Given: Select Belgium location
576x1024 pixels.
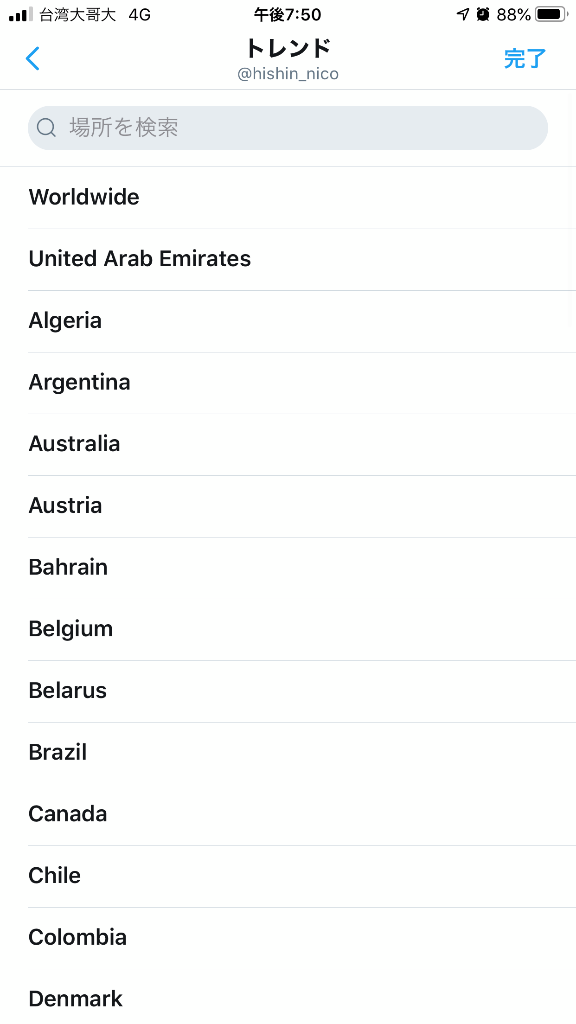Looking at the screenshot, I should (x=288, y=630).
